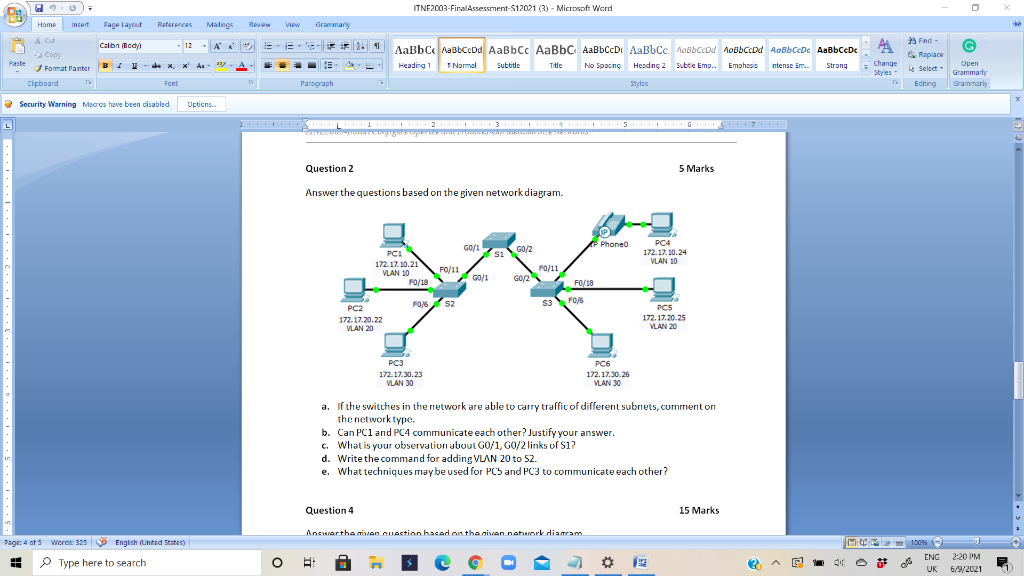The height and width of the screenshot is (576, 1024).
Task: Toggle center text alignment
Action: click(x=283, y=65)
